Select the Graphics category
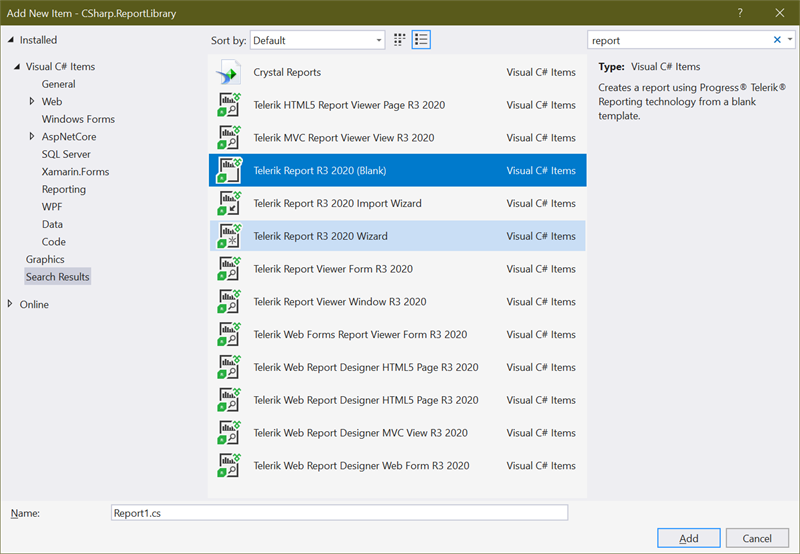Viewport: 800px width, 554px height. (45, 259)
